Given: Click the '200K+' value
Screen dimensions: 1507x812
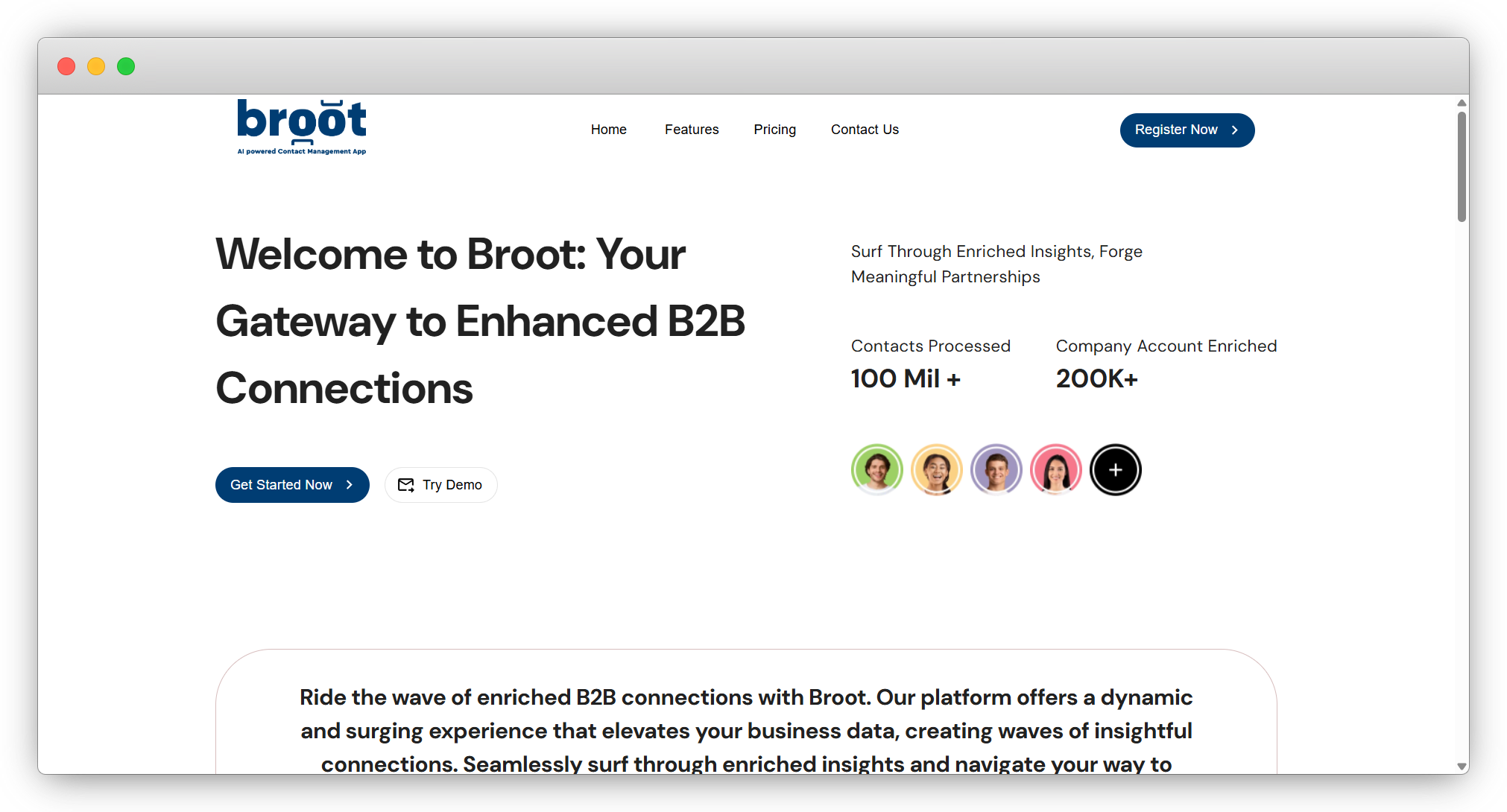Looking at the screenshot, I should [1096, 378].
